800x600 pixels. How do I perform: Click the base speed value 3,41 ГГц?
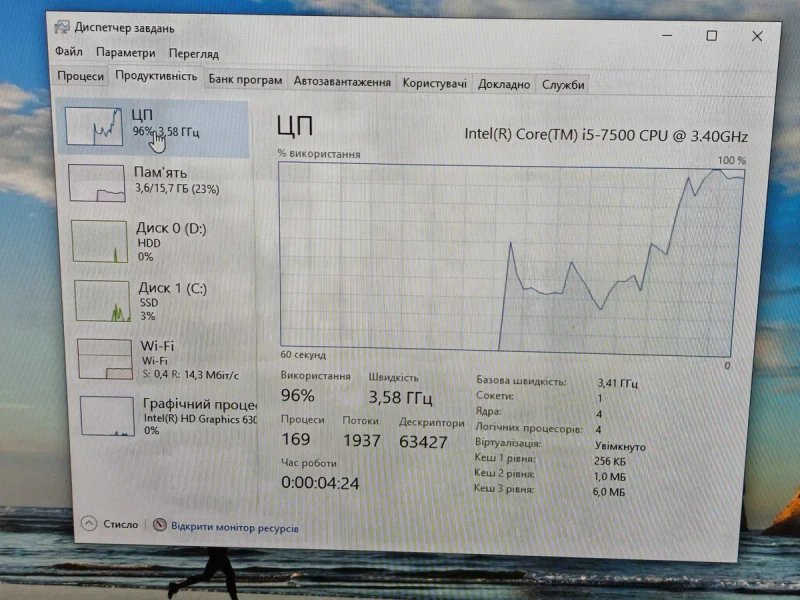617,383
